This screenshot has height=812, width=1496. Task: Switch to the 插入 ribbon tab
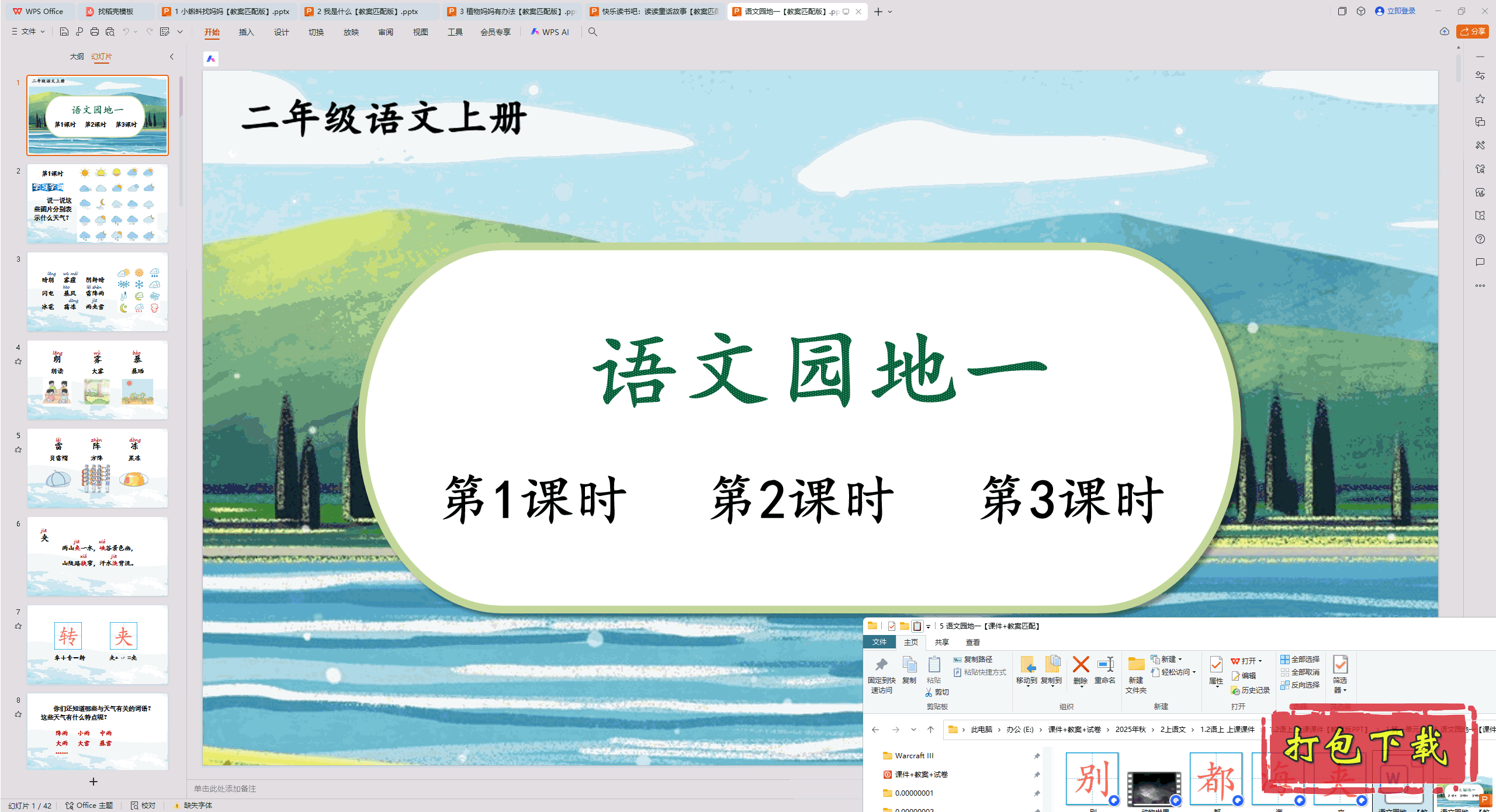tap(246, 32)
